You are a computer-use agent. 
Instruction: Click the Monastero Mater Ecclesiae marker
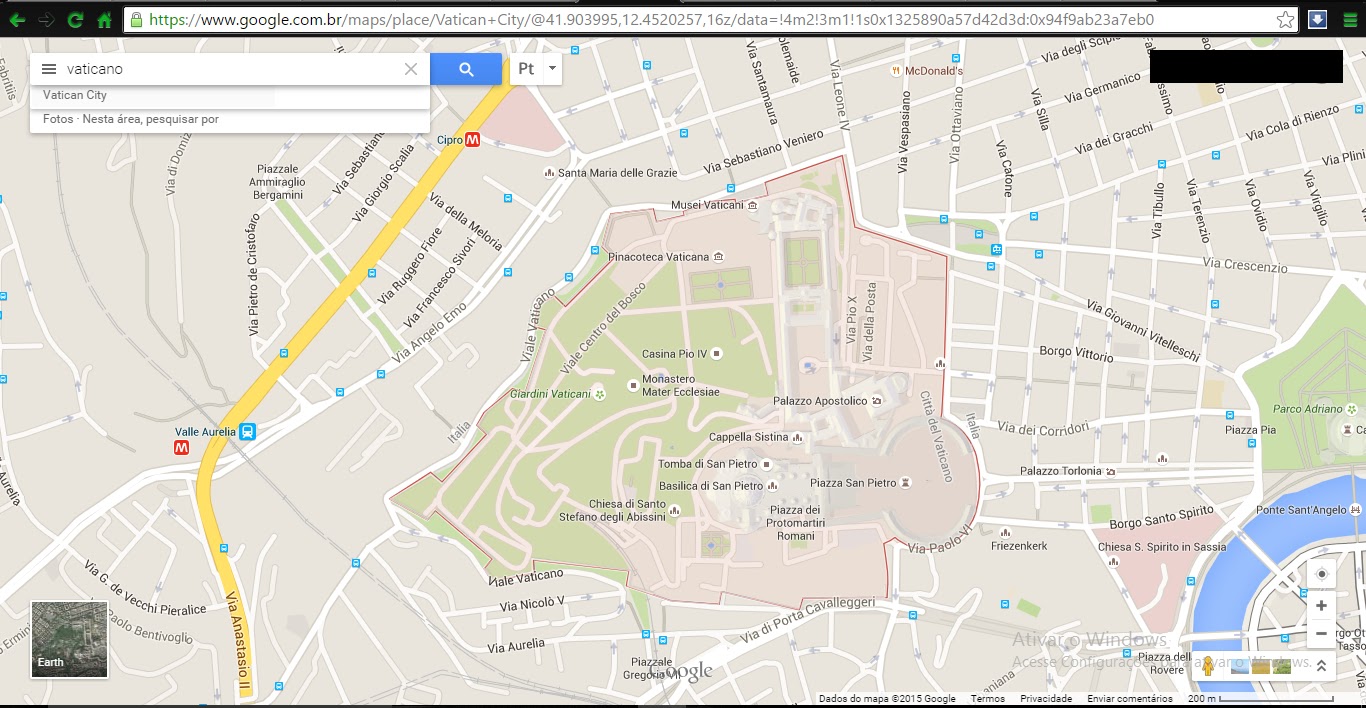[x=632, y=385]
